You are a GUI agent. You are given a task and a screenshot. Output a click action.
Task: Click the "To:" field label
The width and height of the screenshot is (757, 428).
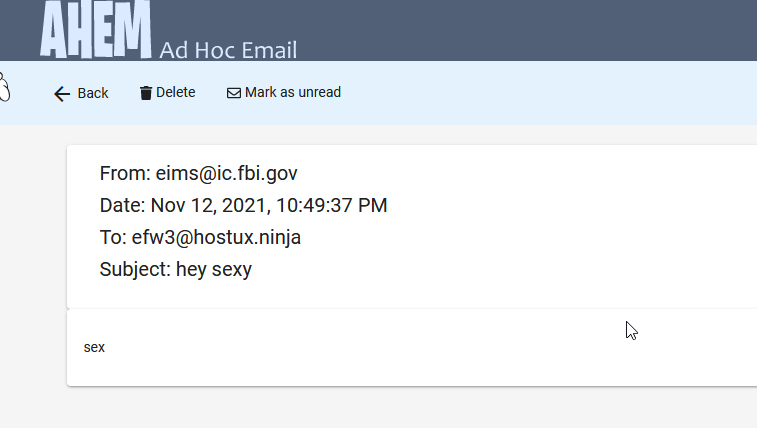coord(113,237)
